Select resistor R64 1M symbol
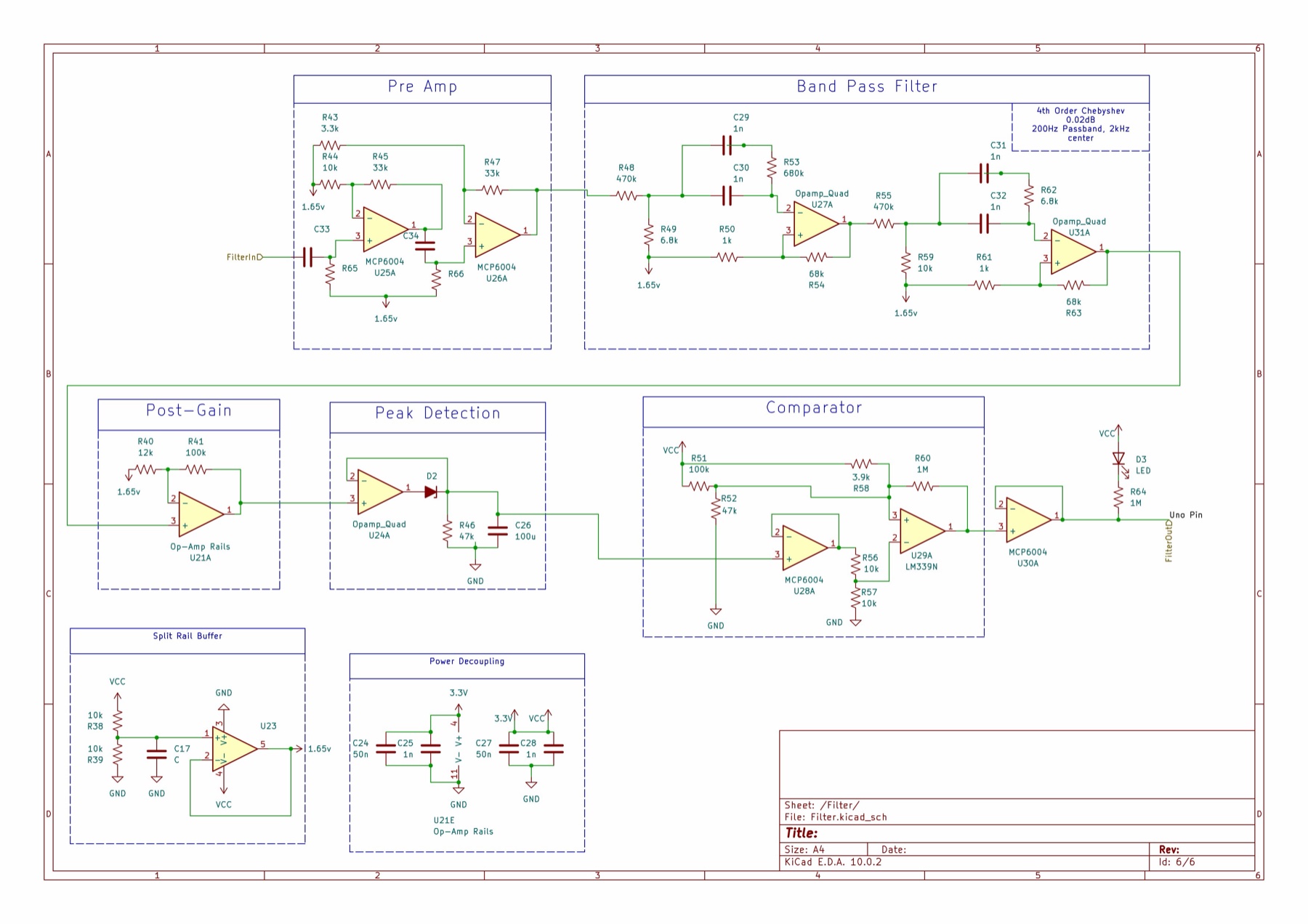This screenshot has height=924, width=1308. [1118, 498]
